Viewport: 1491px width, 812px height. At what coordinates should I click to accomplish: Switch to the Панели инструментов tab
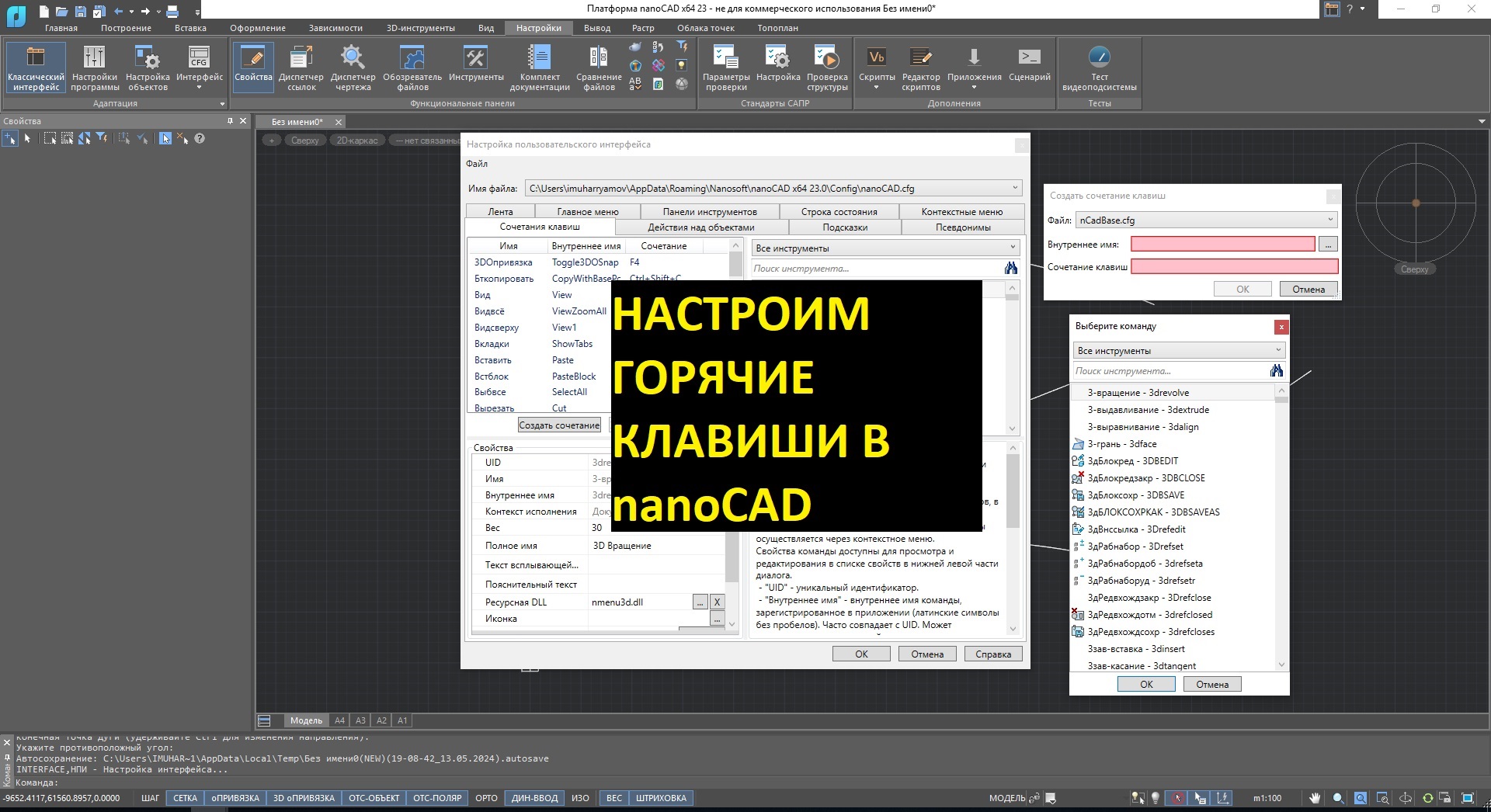(x=711, y=211)
